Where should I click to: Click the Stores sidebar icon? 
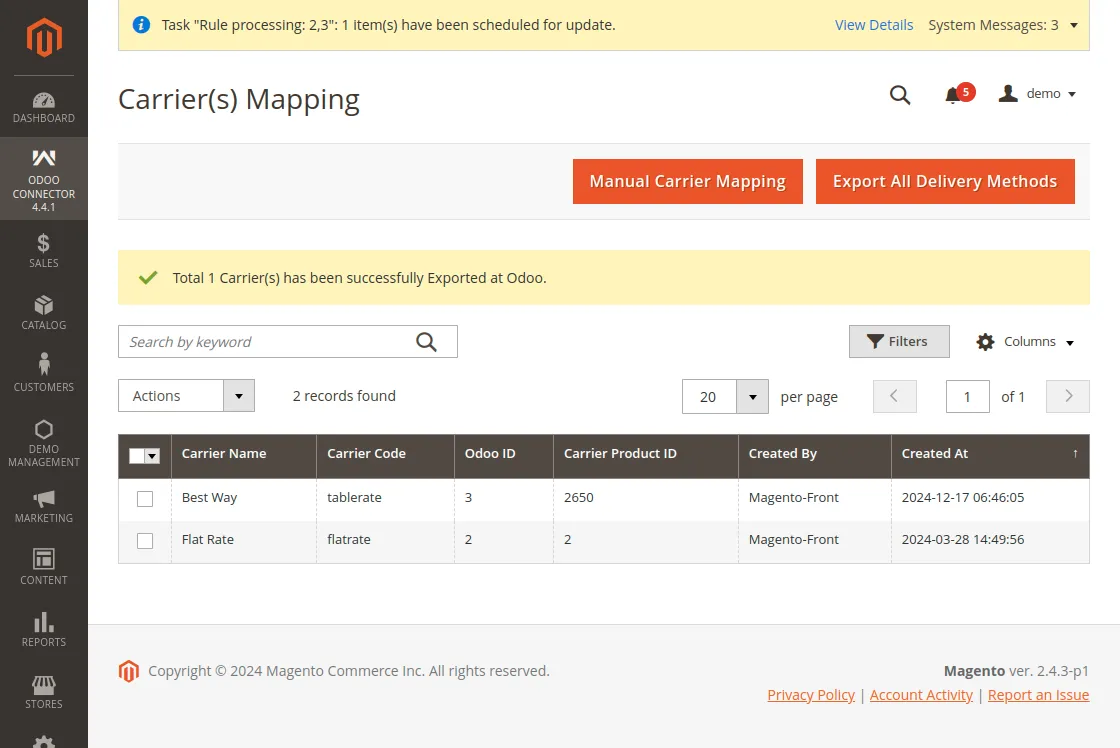44,690
